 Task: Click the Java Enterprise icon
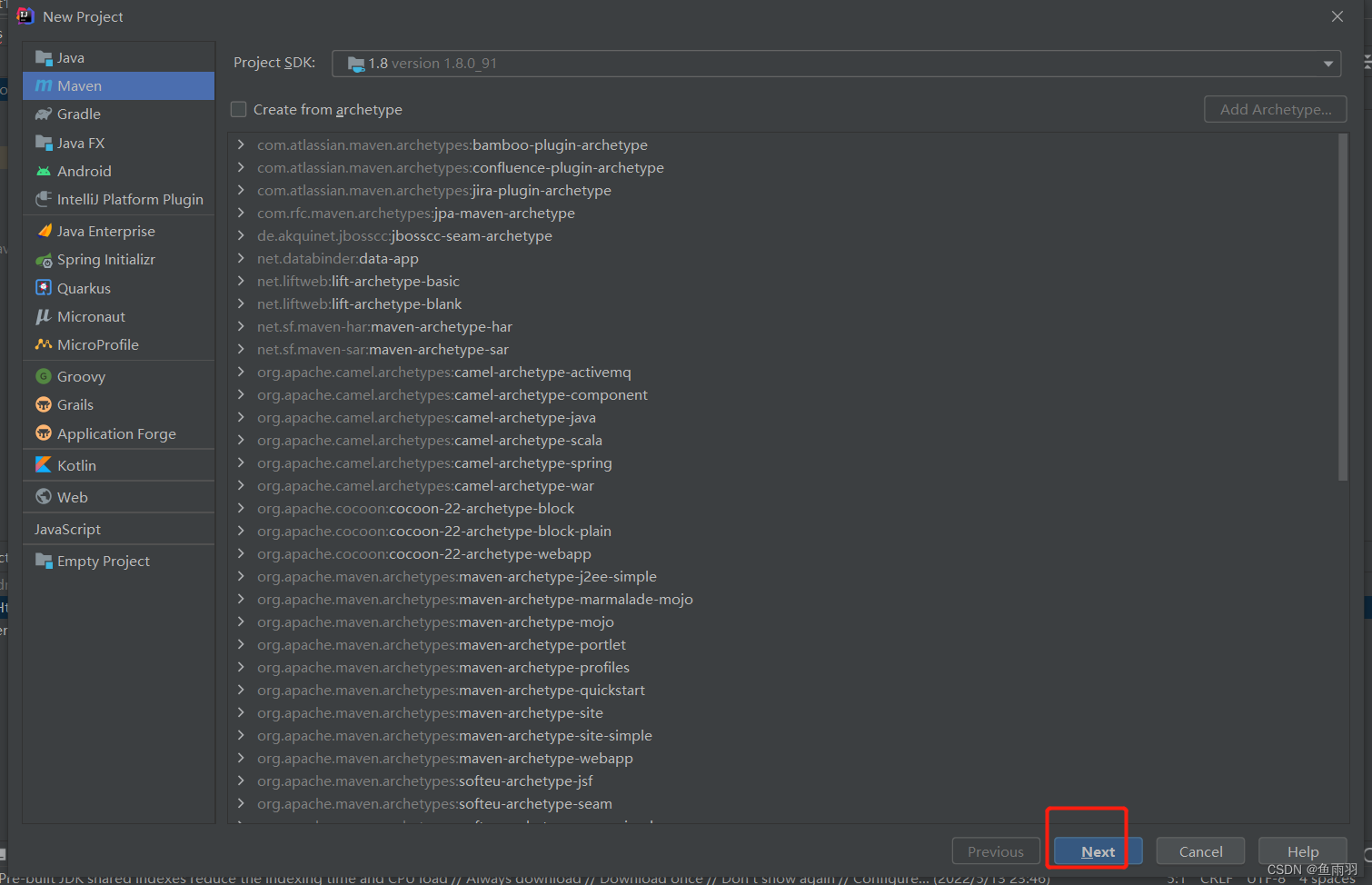click(x=44, y=231)
